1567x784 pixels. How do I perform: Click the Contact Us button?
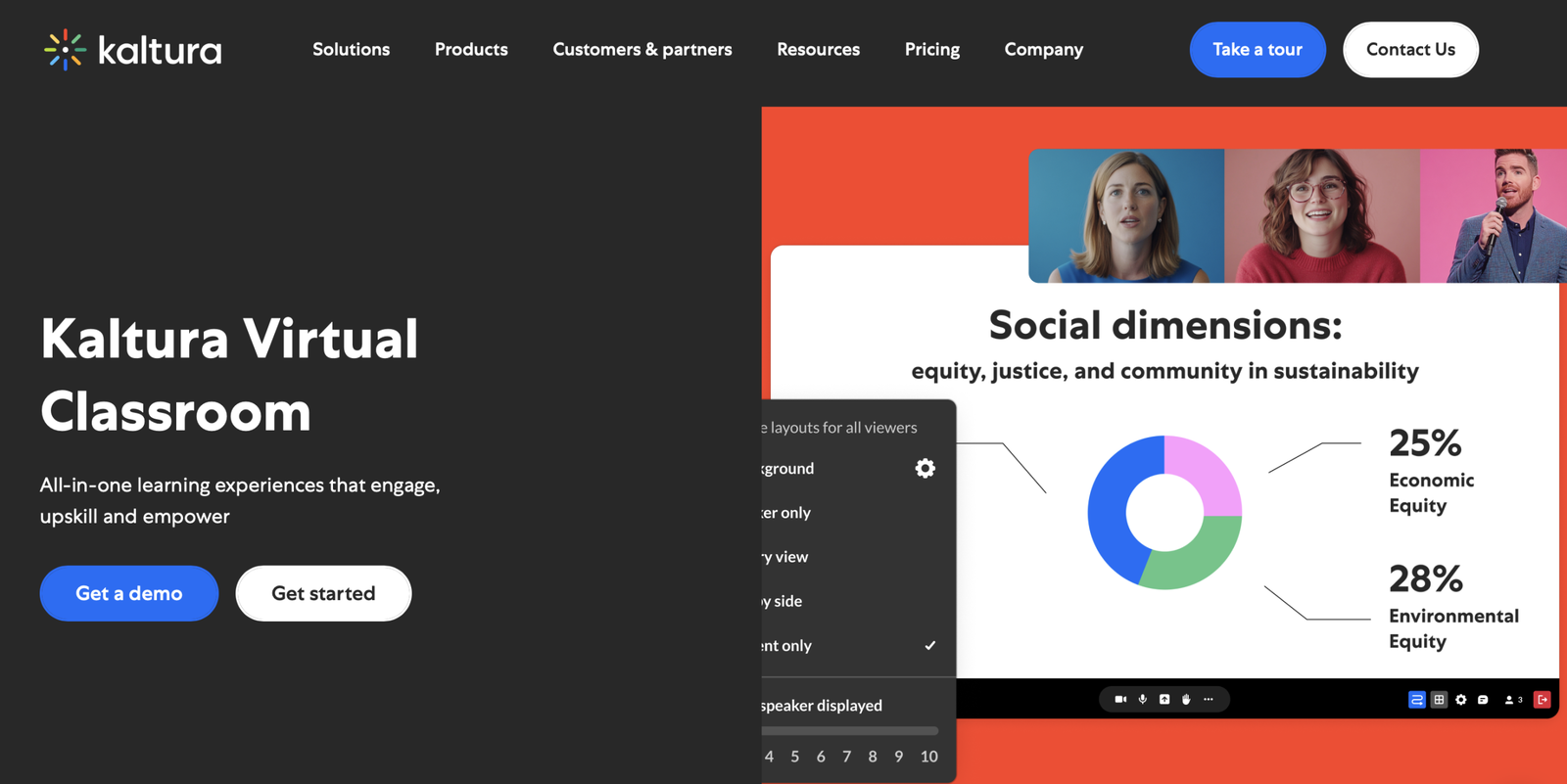[x=1410, y=49]
